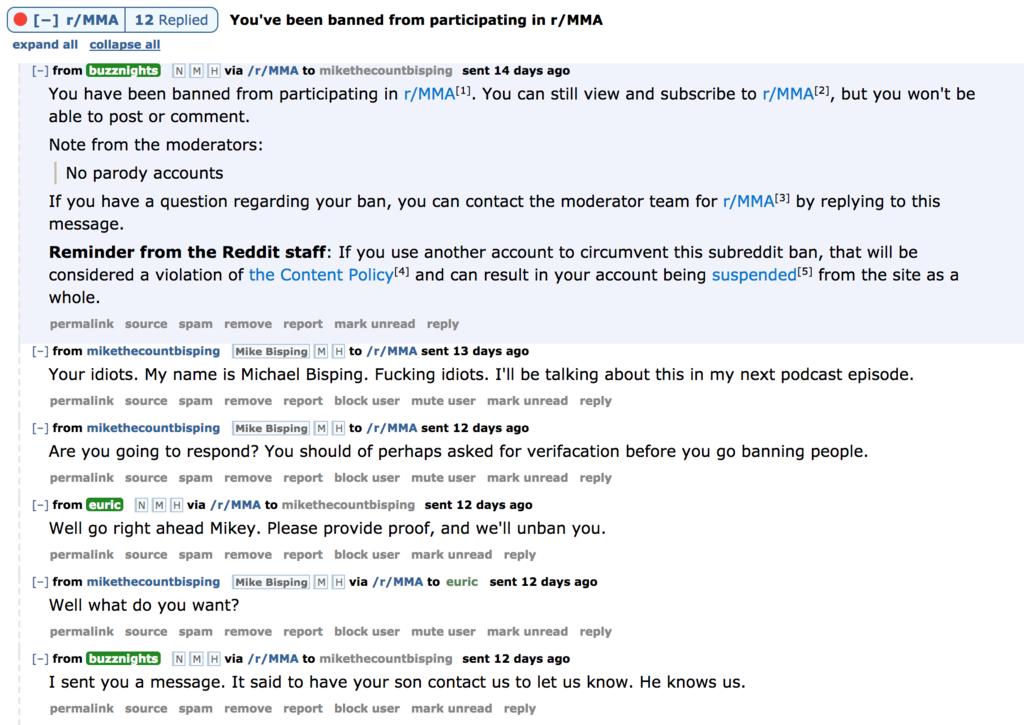Click the '12 Replied' label in the thread header
1024x725 pixels.
coord(171,20)
